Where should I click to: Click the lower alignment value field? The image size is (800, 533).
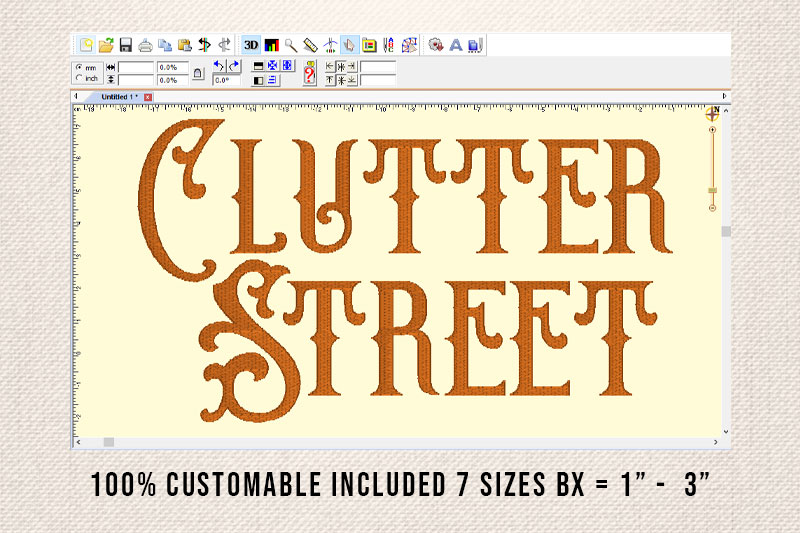pyautogui.click(x=378, y=80)
